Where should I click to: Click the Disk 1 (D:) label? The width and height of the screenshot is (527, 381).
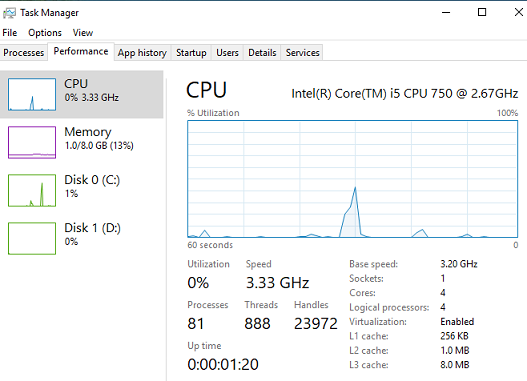(x=92, y=228)
